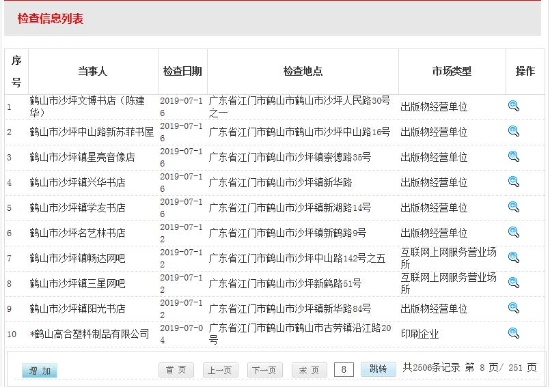
Task: View 阳光书店 record details
Action: click(x=513, y=308)
